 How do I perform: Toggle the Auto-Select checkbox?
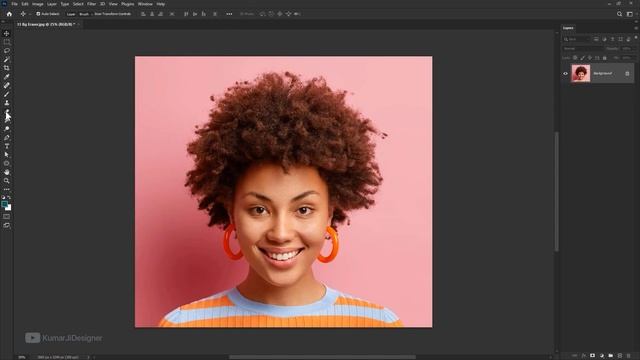38,14
